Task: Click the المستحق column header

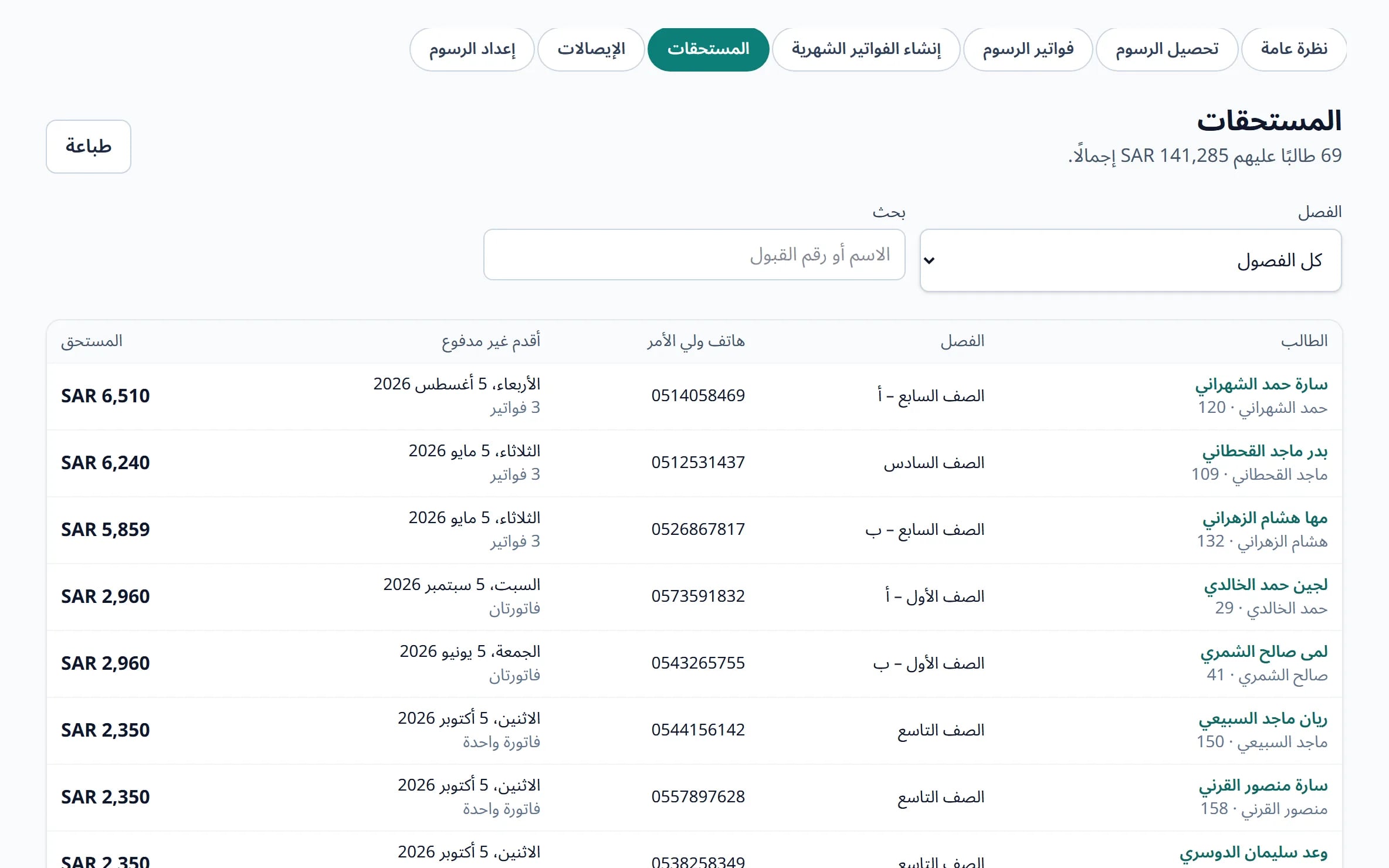Action: coord(92,341)
